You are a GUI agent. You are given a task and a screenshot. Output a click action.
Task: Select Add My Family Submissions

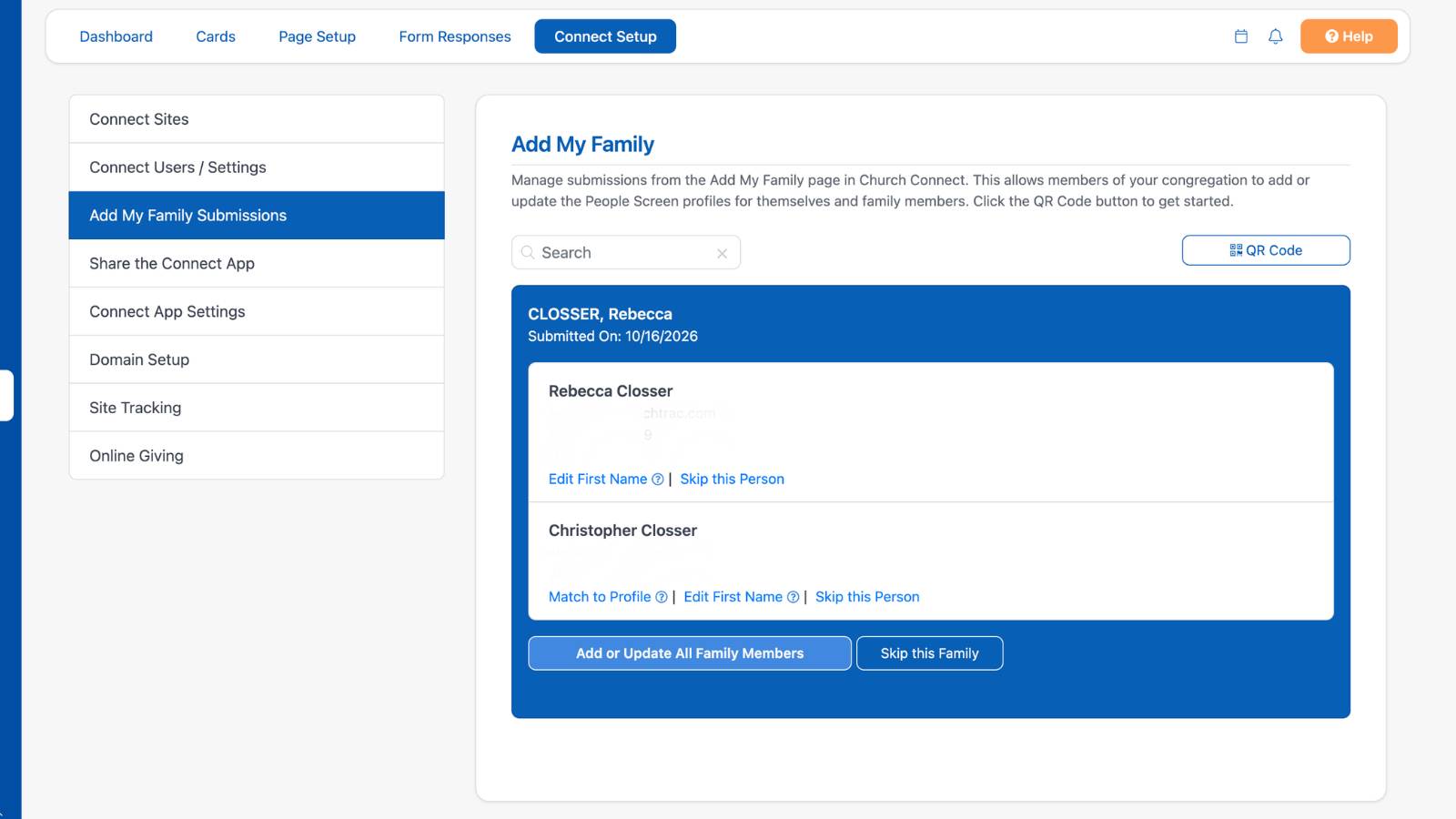click(257, 216)
